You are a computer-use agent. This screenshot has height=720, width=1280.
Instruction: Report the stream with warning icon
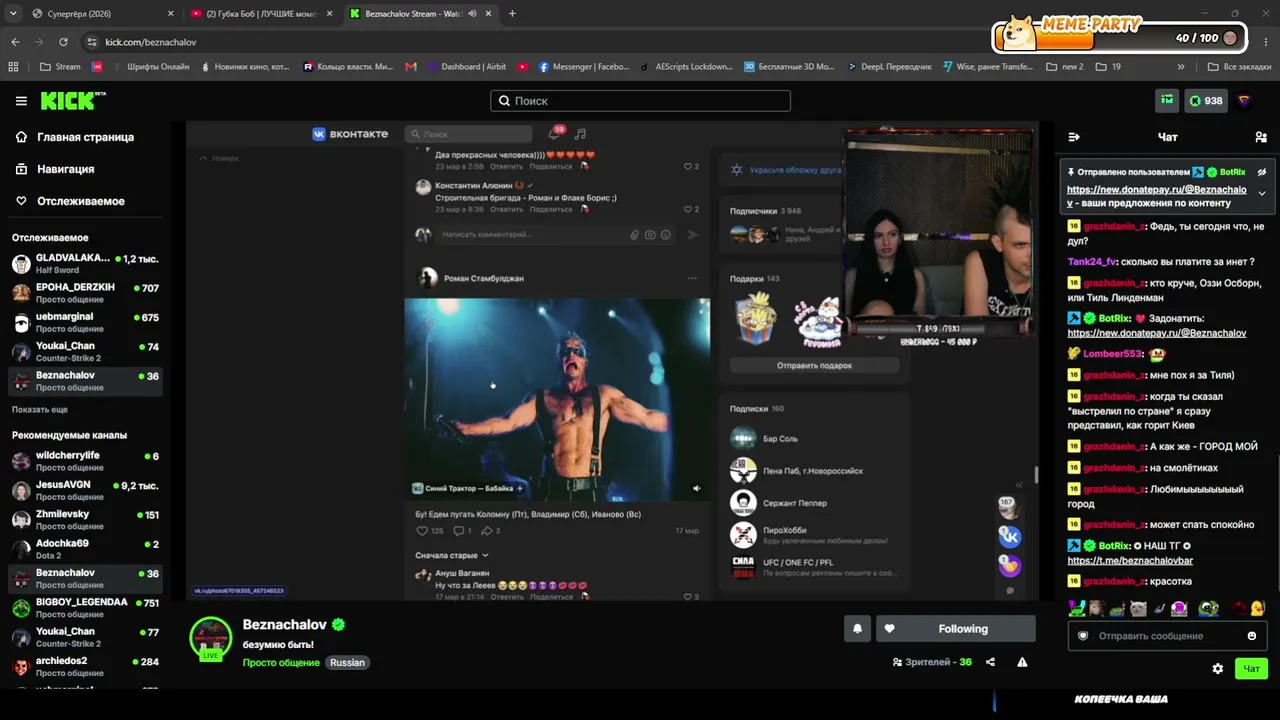coord(1022,662)
